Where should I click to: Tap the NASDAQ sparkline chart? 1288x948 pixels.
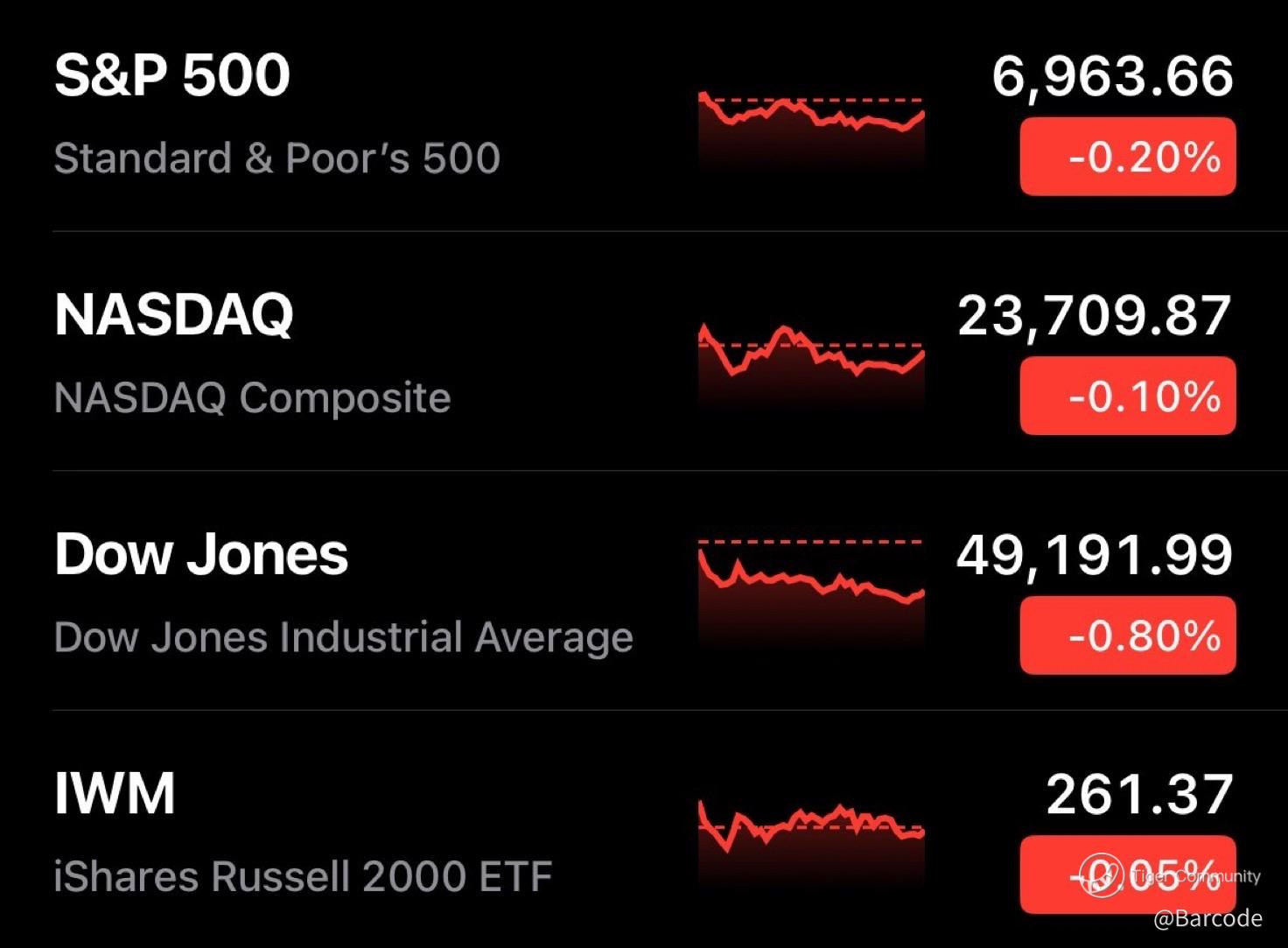point(811,368)
